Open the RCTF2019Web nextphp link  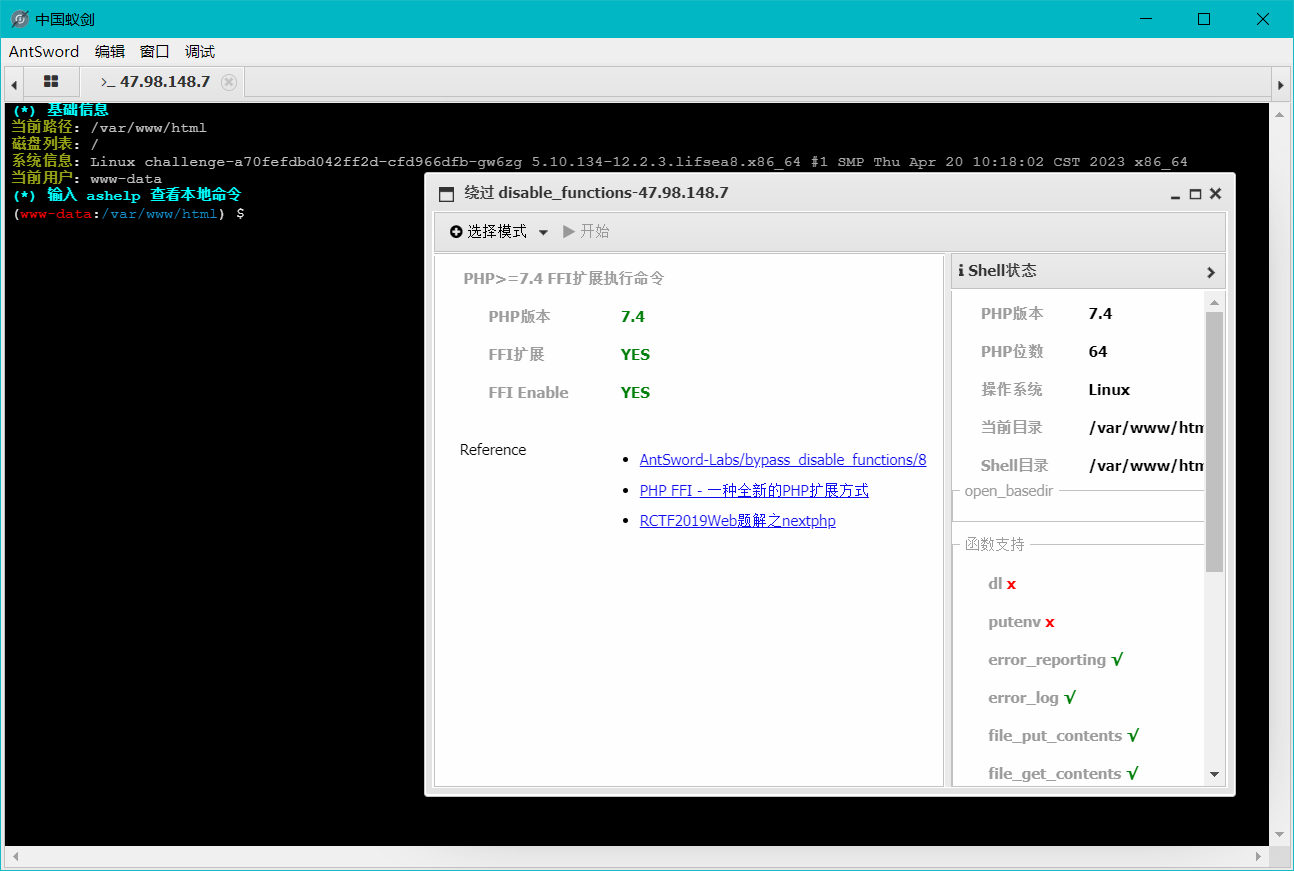point(737,521)
